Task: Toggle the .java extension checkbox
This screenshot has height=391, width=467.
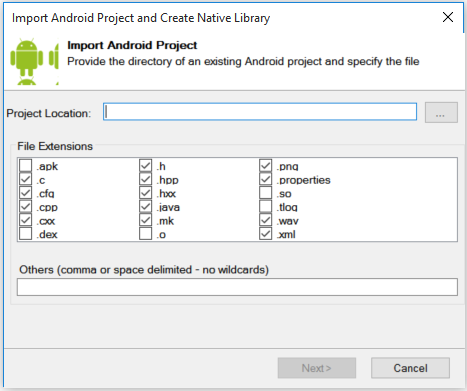Action: (146, 207)
